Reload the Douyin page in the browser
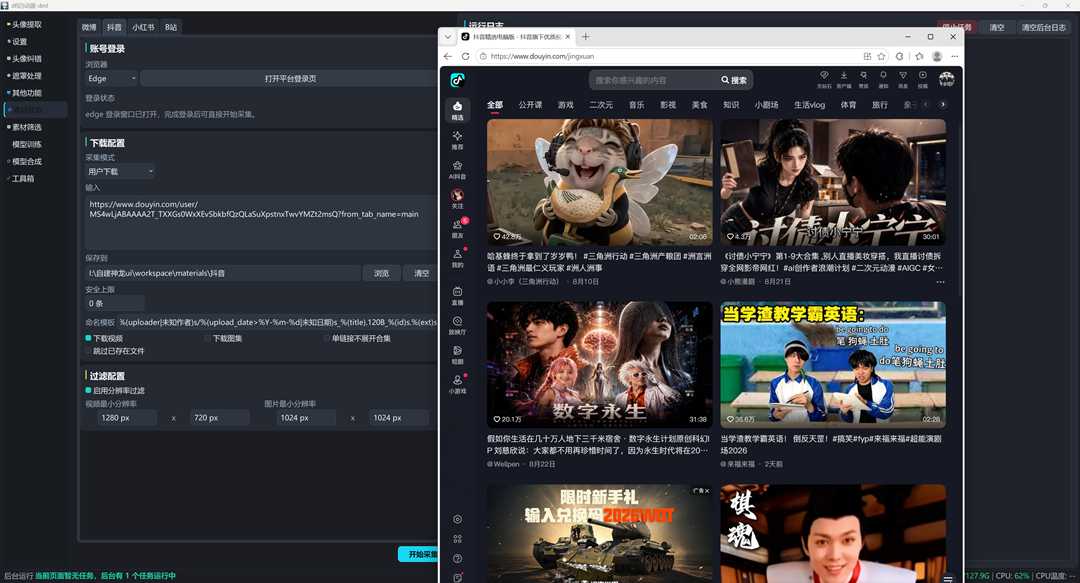 [x=466, y=57]
